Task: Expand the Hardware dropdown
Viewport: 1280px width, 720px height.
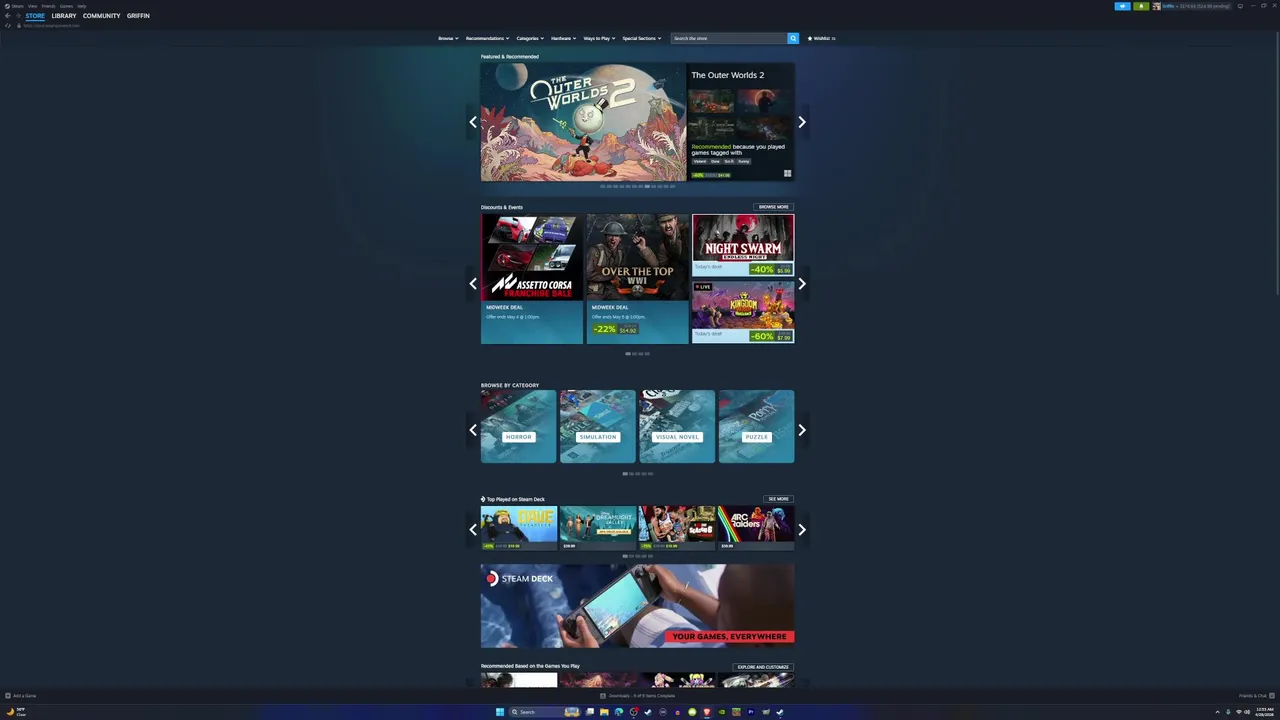Action: (x=564, y=38)
